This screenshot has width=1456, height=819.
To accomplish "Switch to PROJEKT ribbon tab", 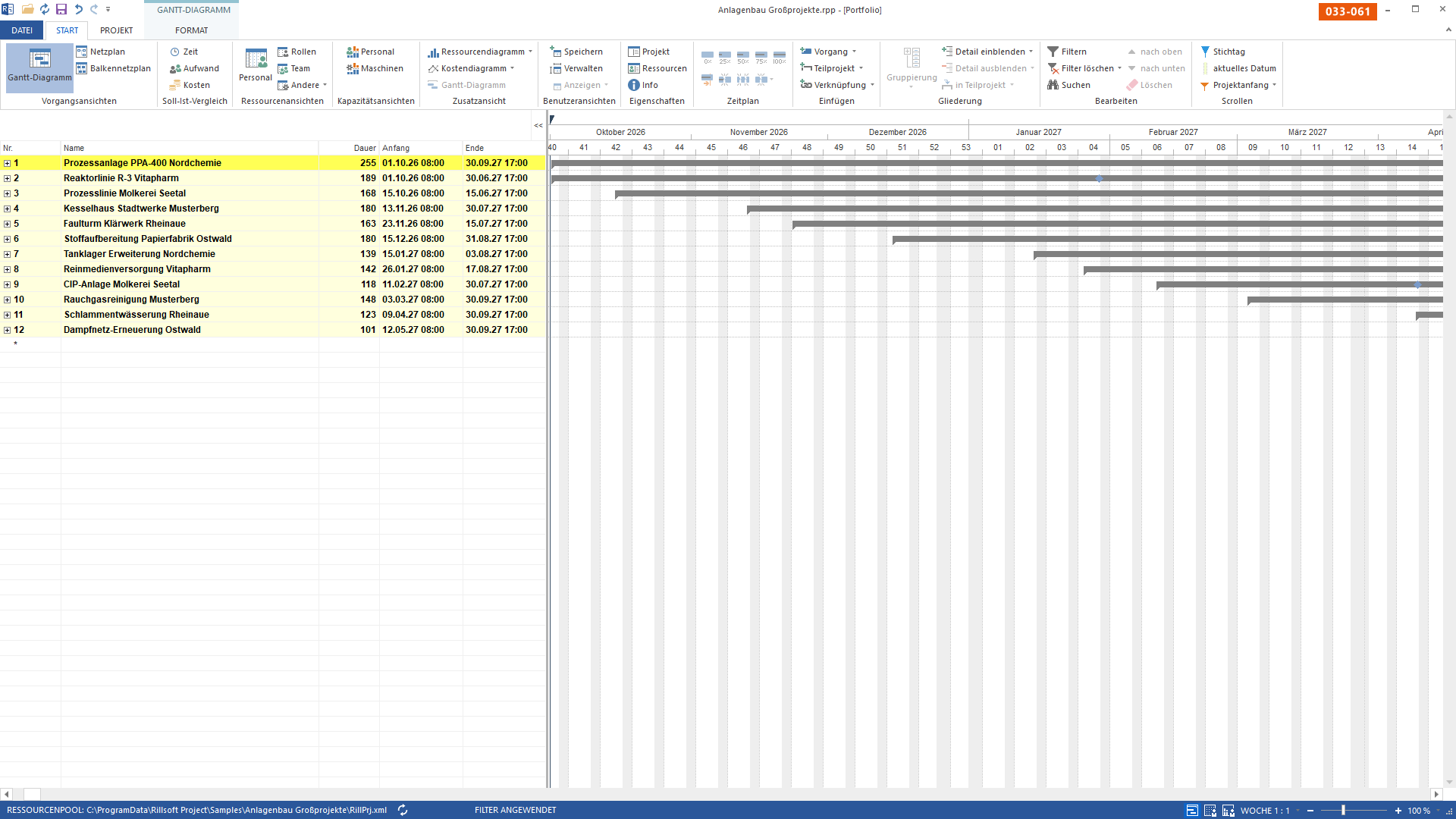I will 116,30.
